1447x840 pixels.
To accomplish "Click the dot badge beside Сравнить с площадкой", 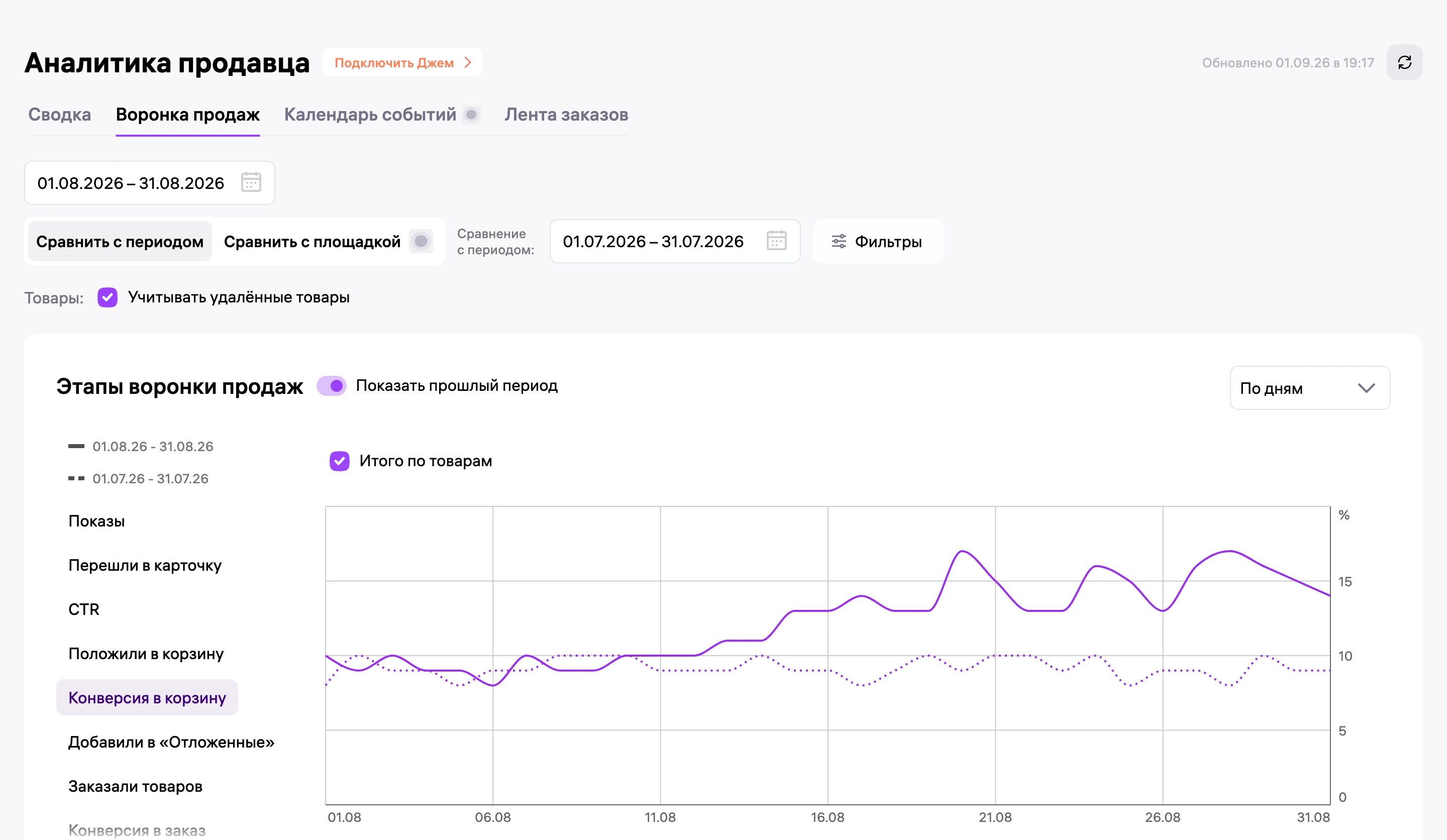I will [x=421, y=241].
